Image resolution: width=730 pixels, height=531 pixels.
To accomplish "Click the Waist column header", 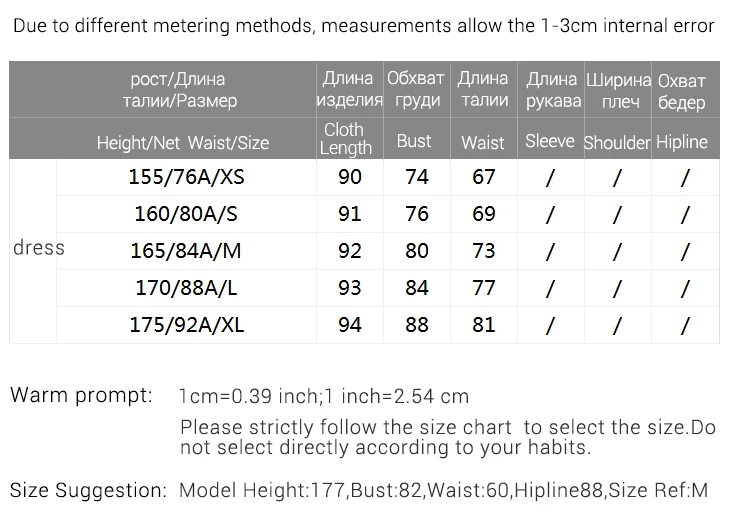I will point(483,142).
